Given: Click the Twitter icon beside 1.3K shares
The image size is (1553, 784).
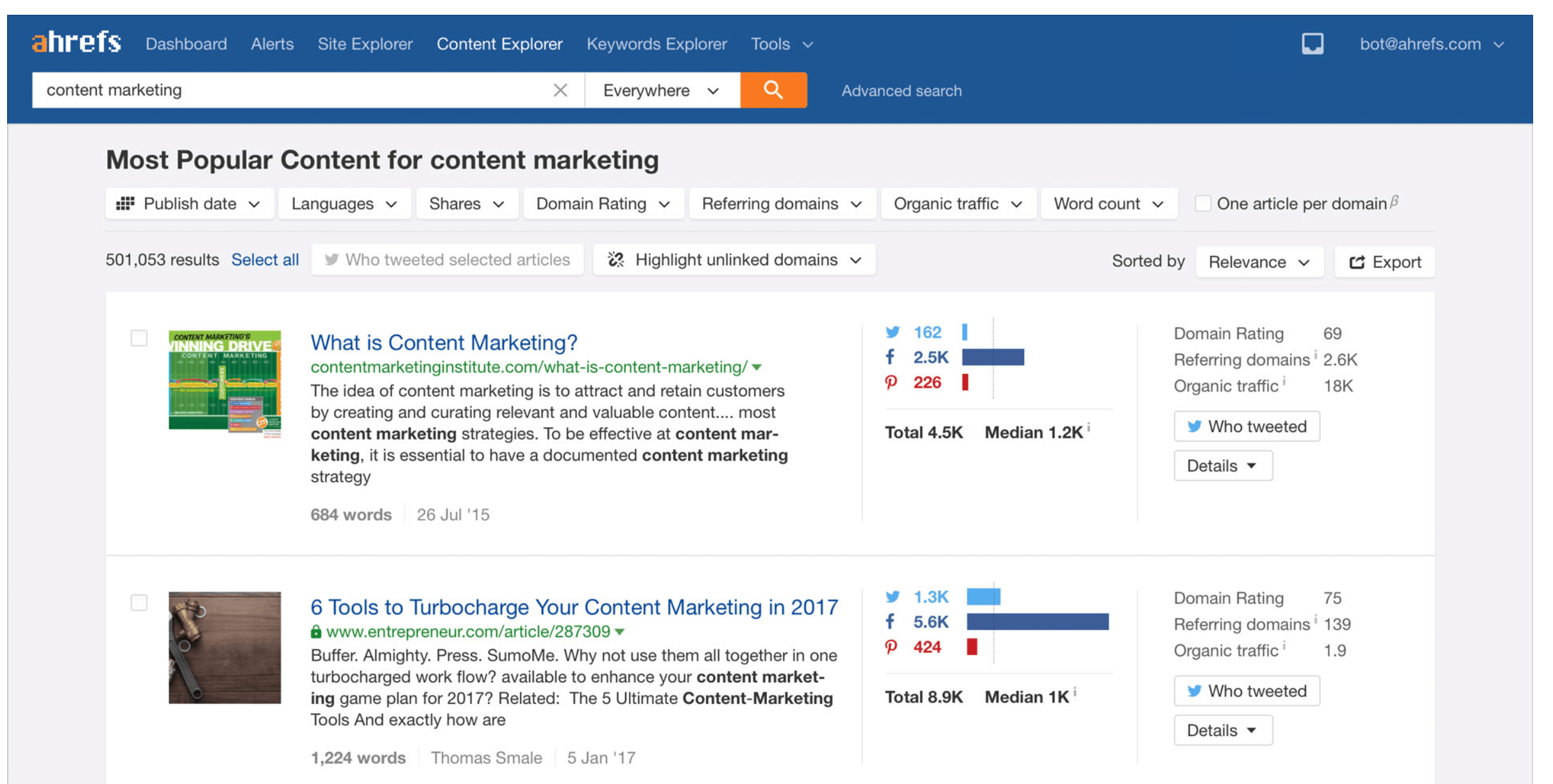Looking at the screenshot, I should click(892, 597).
